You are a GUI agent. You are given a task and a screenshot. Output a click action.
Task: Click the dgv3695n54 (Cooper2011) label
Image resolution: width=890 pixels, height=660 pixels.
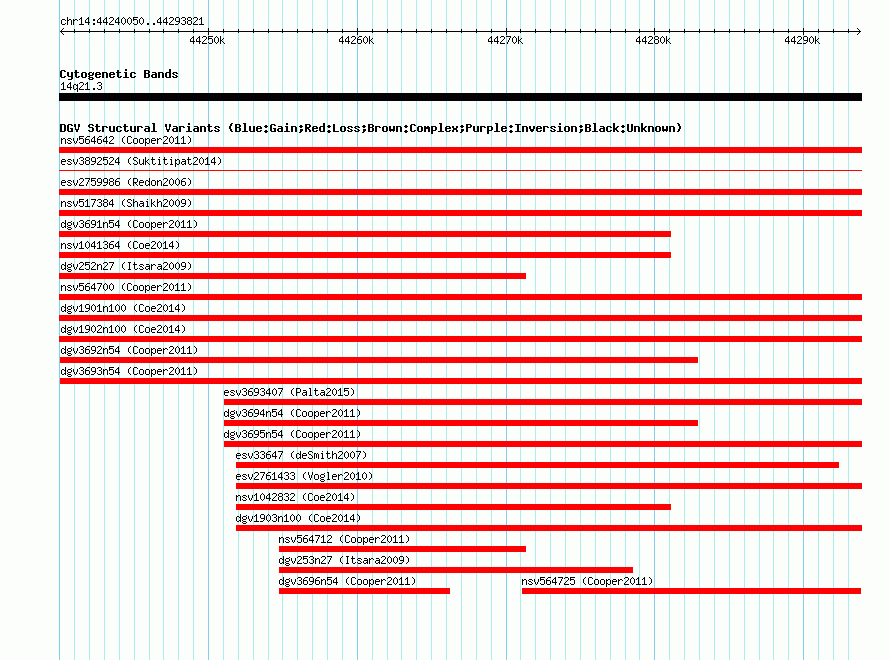pyautogui.click(x=292, y=434)
